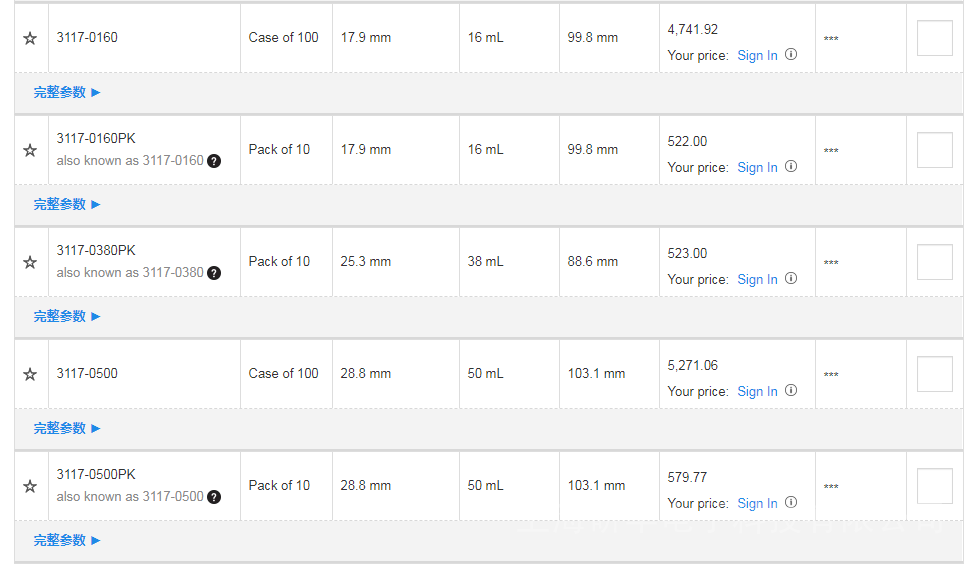Viewport: 970px width, 568px height.
Task: Star the 3117-0500 Case of 100 row
Action: click(30, 374)
